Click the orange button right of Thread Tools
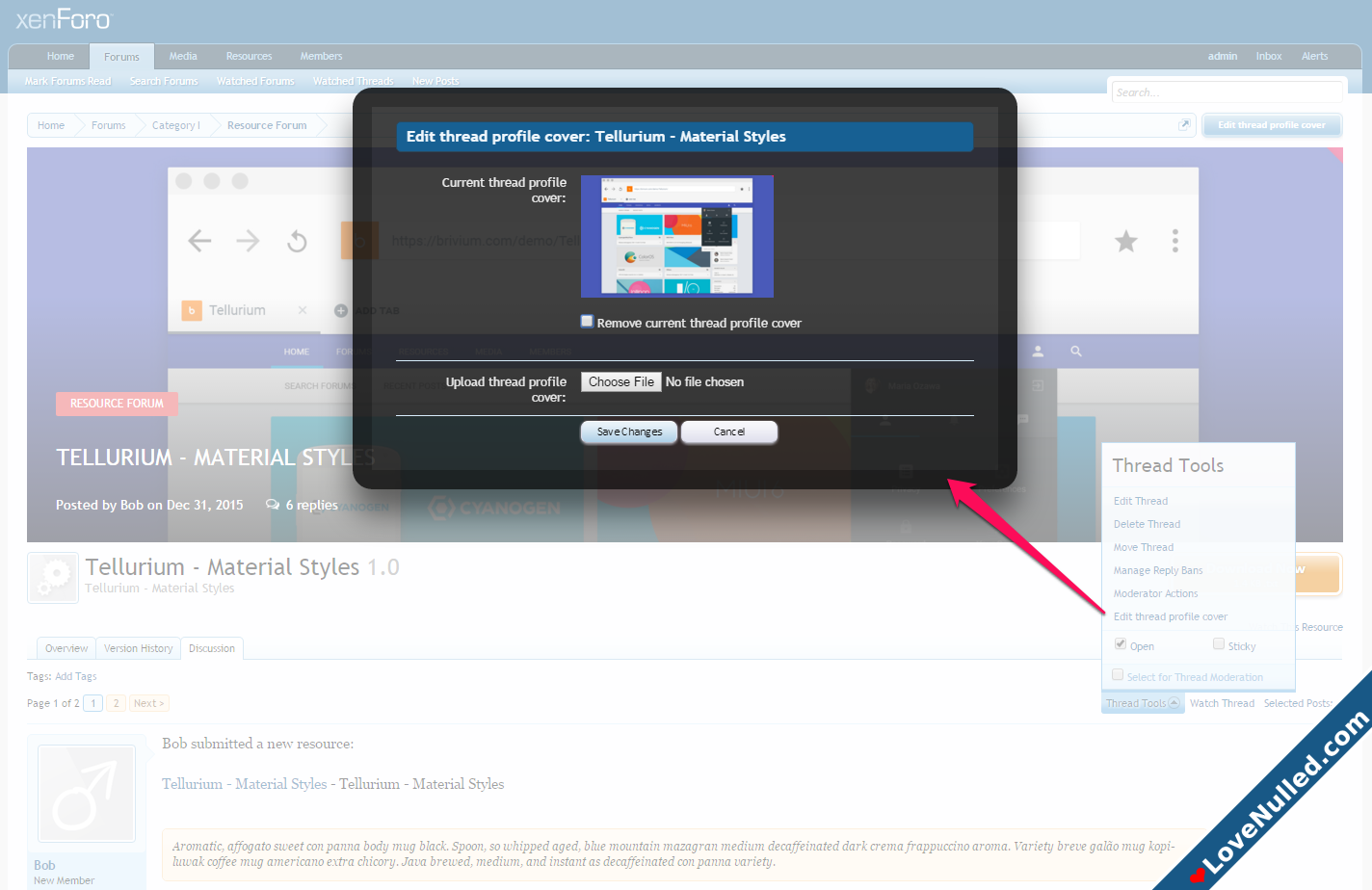Screen dimensions: 1372x890 [1317, 574]
